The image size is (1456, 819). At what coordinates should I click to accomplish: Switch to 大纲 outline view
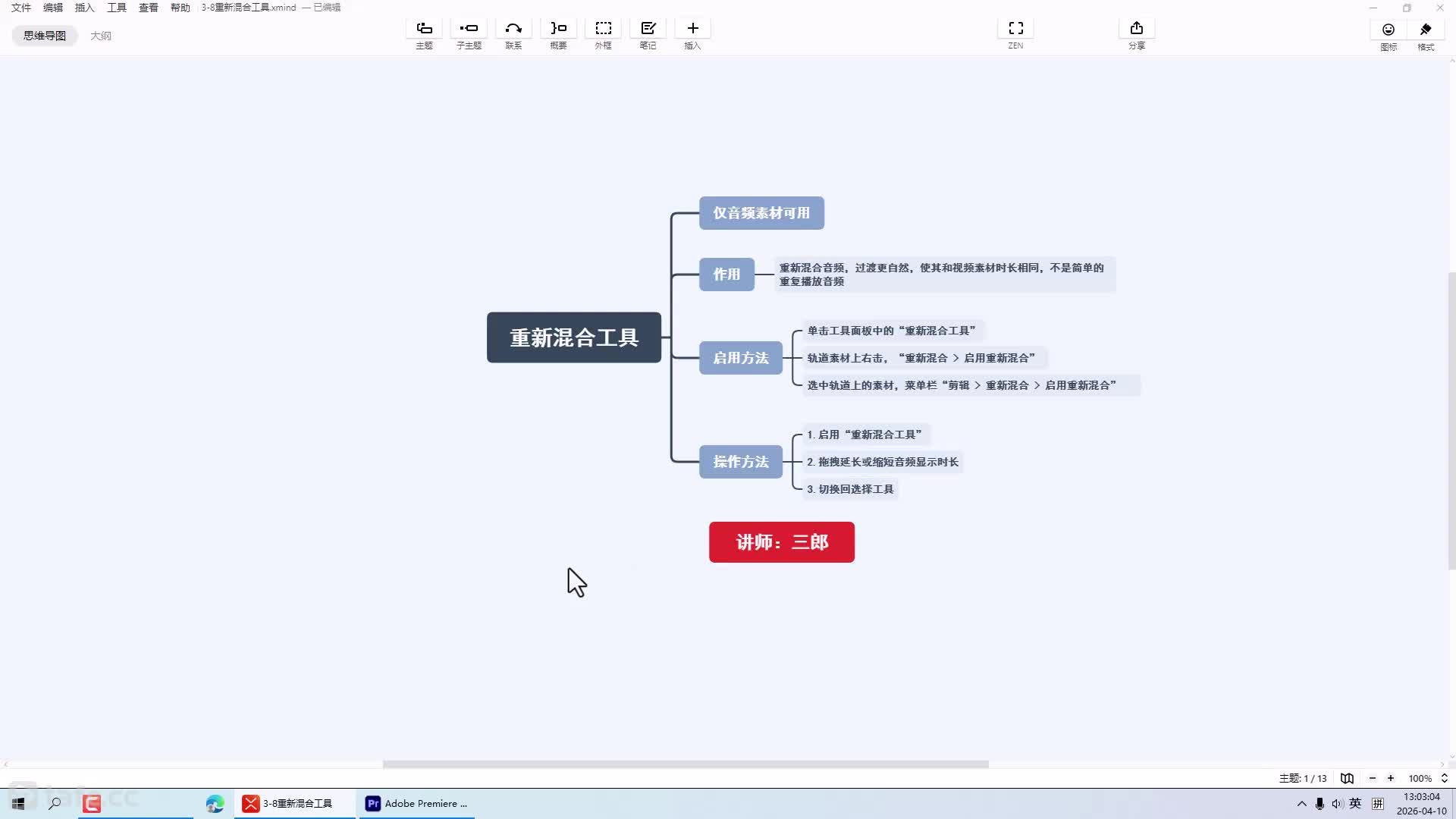pyautogui.click(x=101, y=36)
